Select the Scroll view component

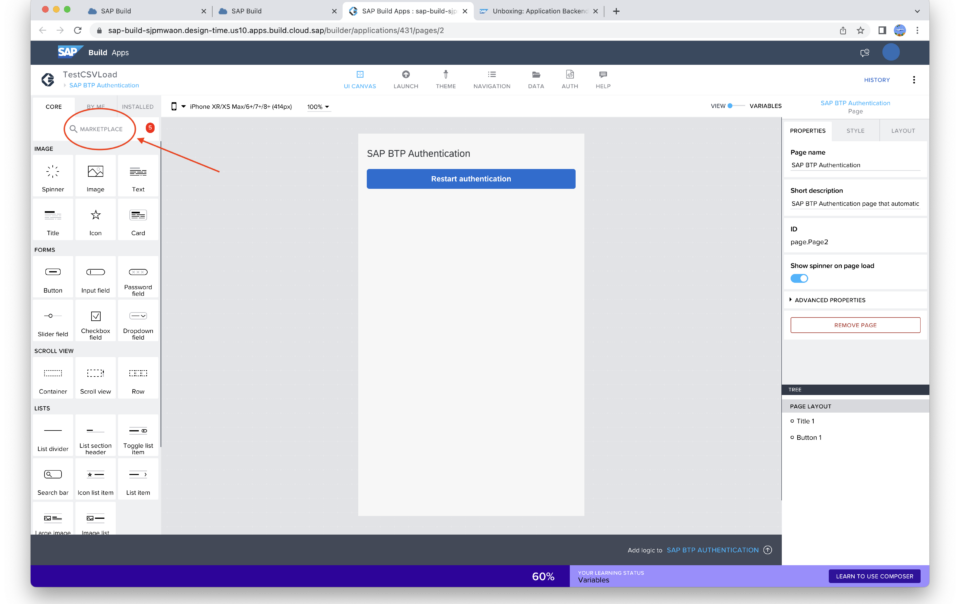[96, 379]
